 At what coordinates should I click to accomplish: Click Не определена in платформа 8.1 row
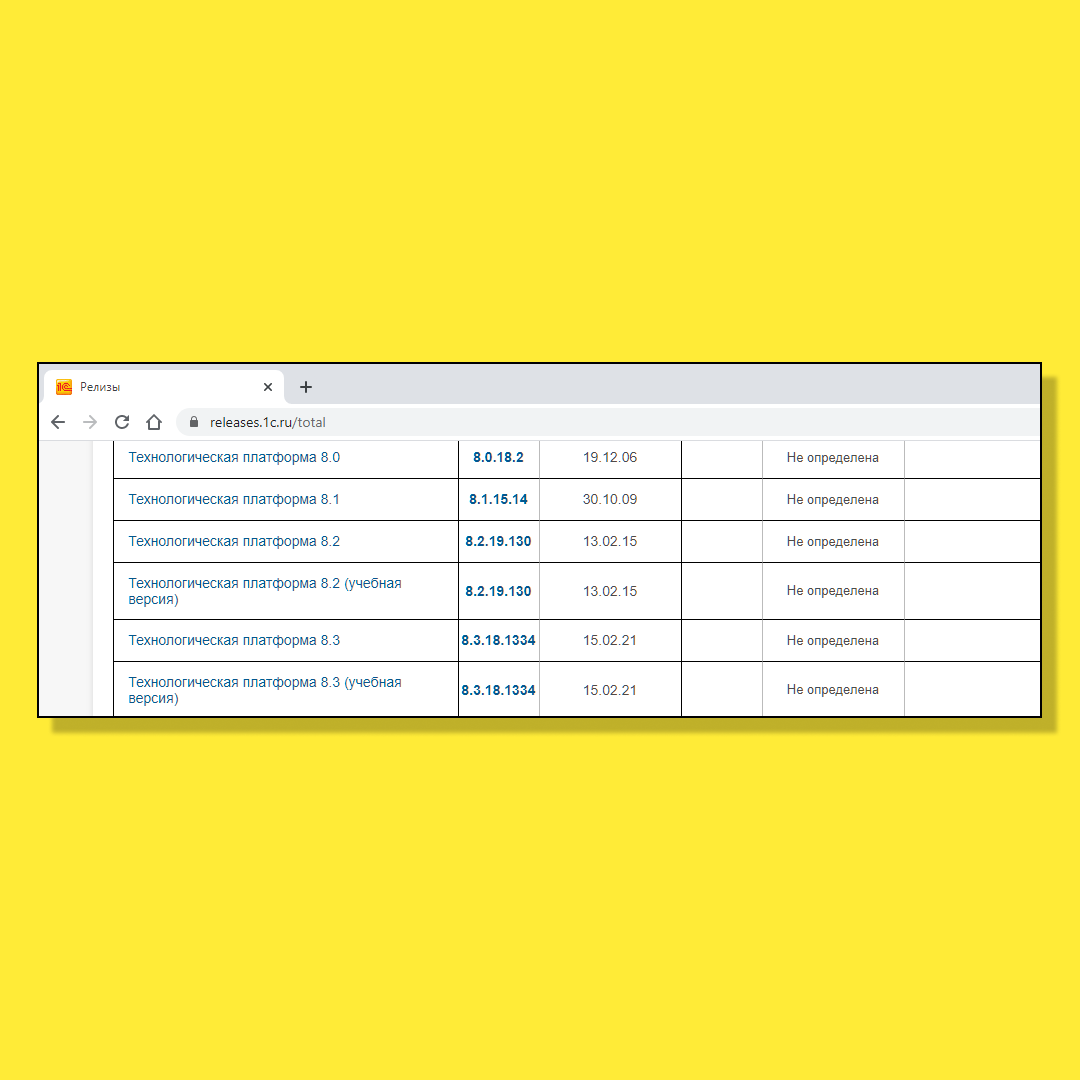(x=832, y=499)
